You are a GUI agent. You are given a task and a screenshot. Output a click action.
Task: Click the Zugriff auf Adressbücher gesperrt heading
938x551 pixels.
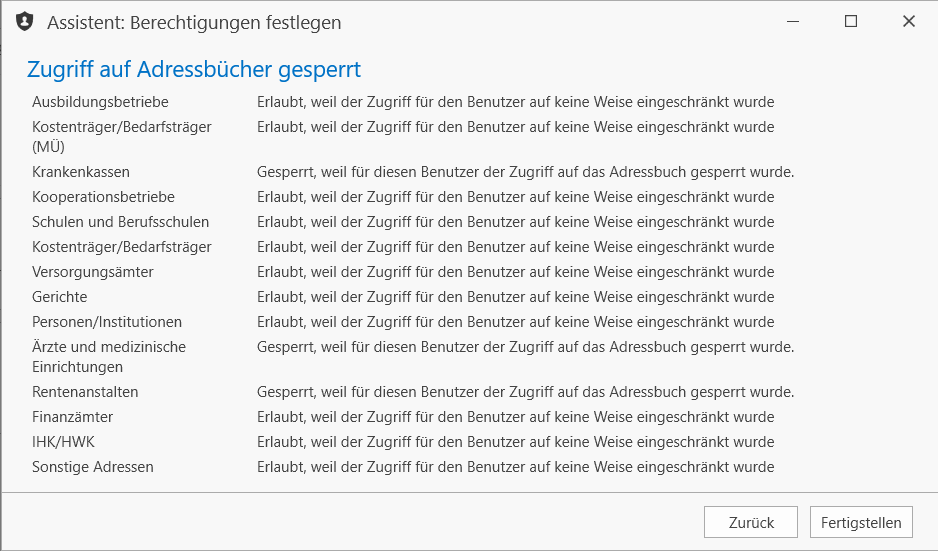tap(194, 69)
